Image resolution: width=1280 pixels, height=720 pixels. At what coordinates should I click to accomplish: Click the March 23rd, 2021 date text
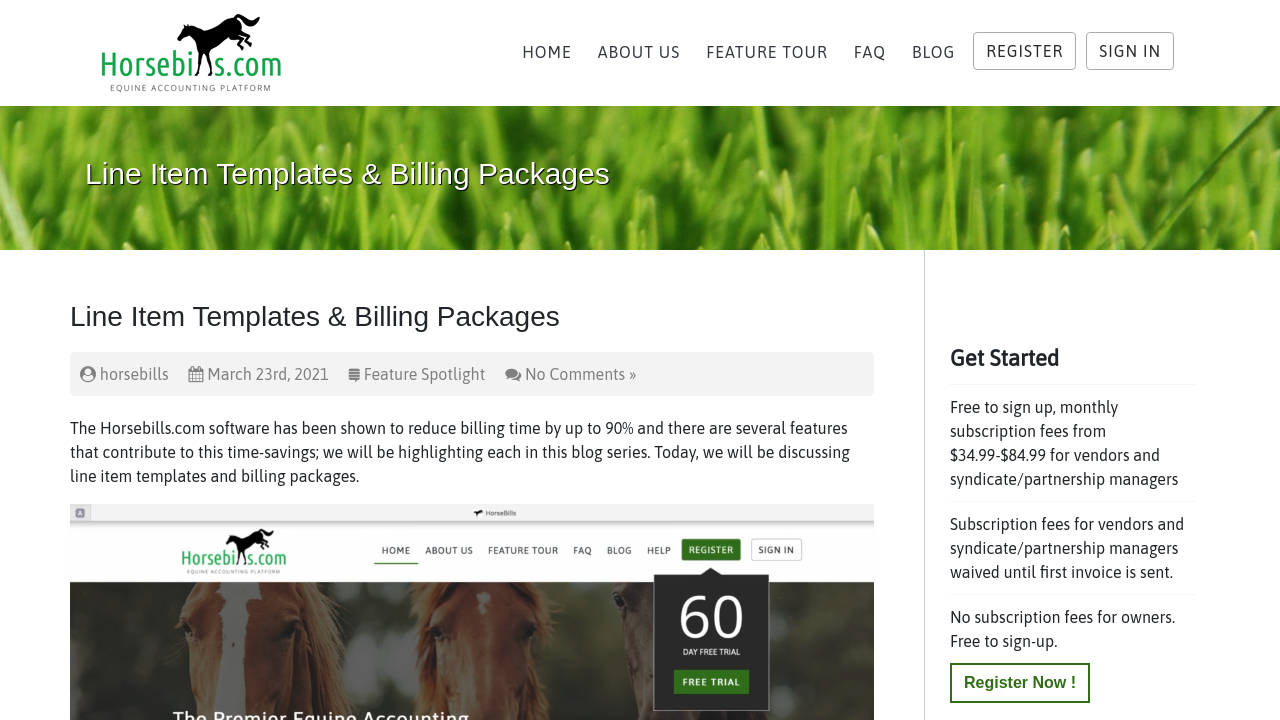pos(268,374)
